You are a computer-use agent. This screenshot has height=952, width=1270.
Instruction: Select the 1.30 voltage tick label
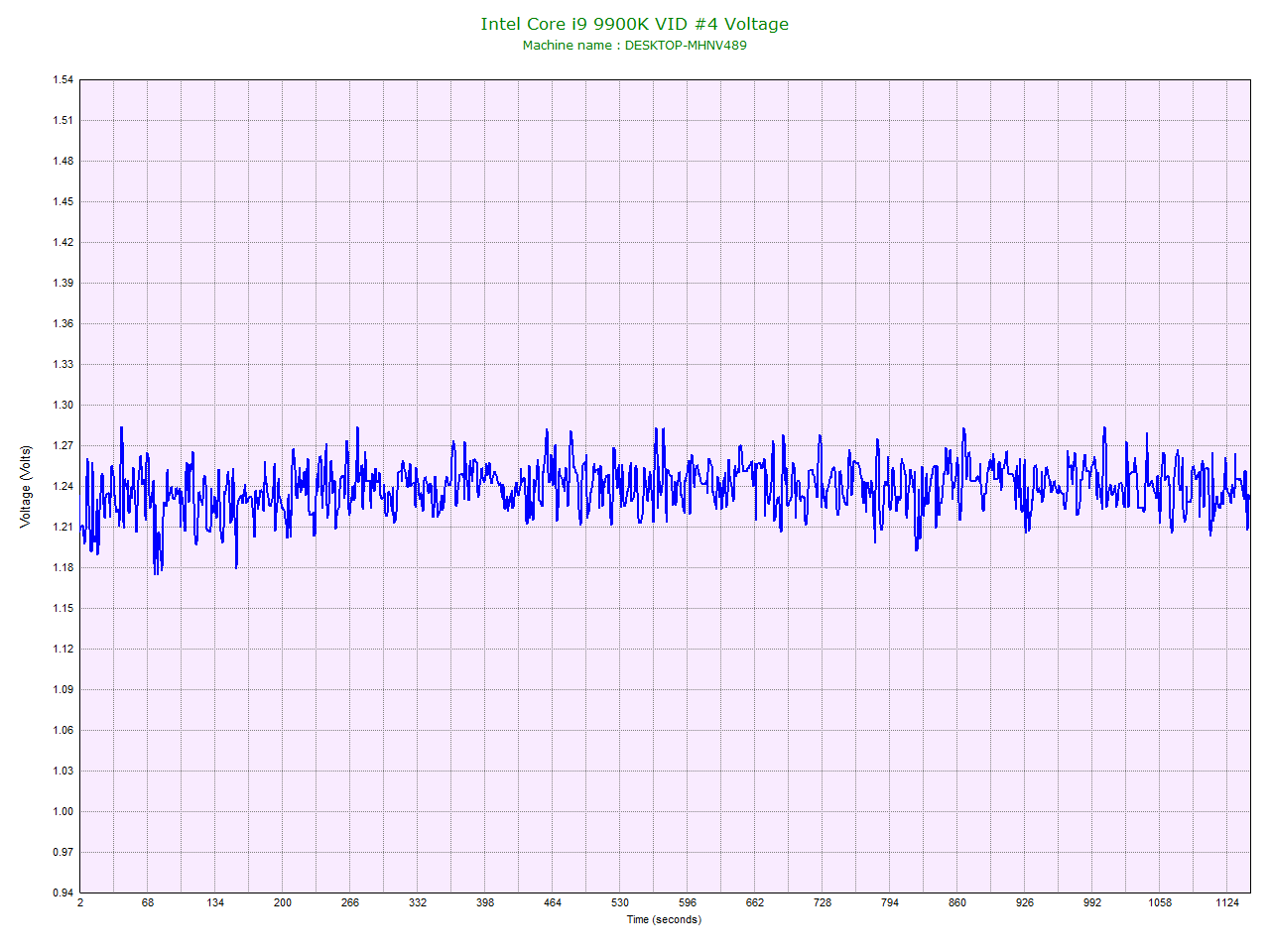pos(63,406)
